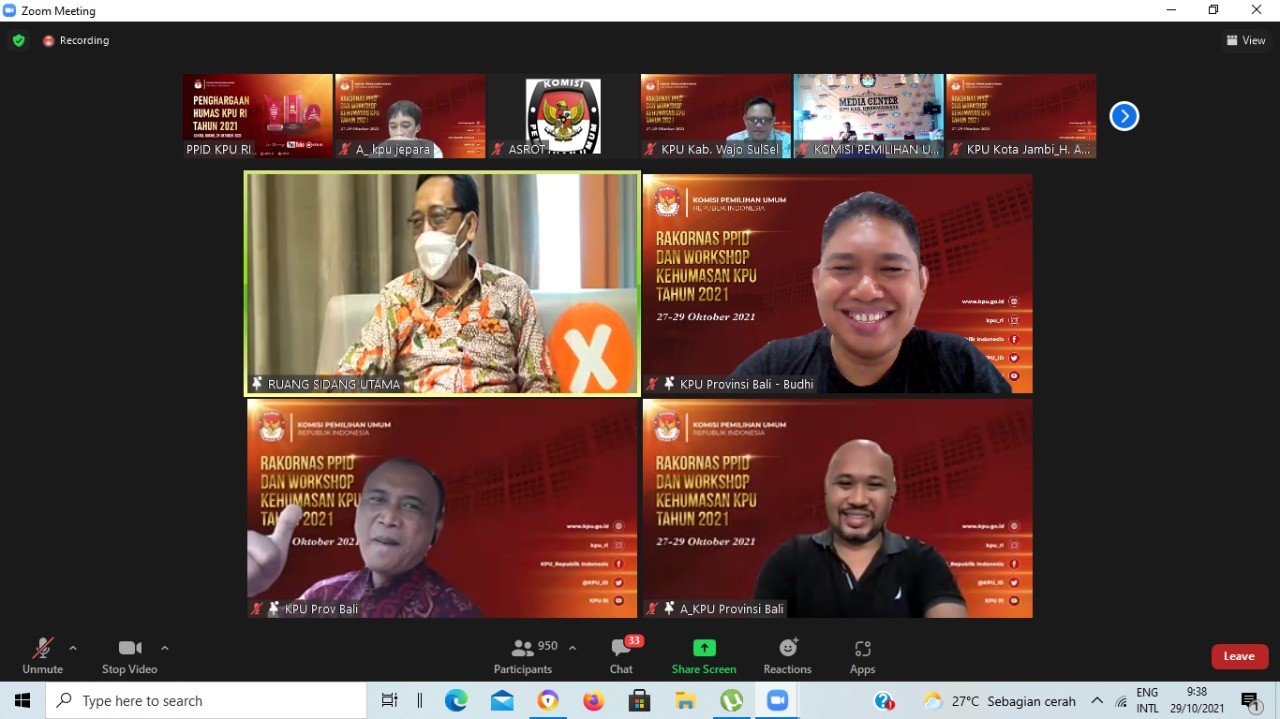Expand the participants options caret
This screenshot has width=1280, height=719.
tap(572, 648)
